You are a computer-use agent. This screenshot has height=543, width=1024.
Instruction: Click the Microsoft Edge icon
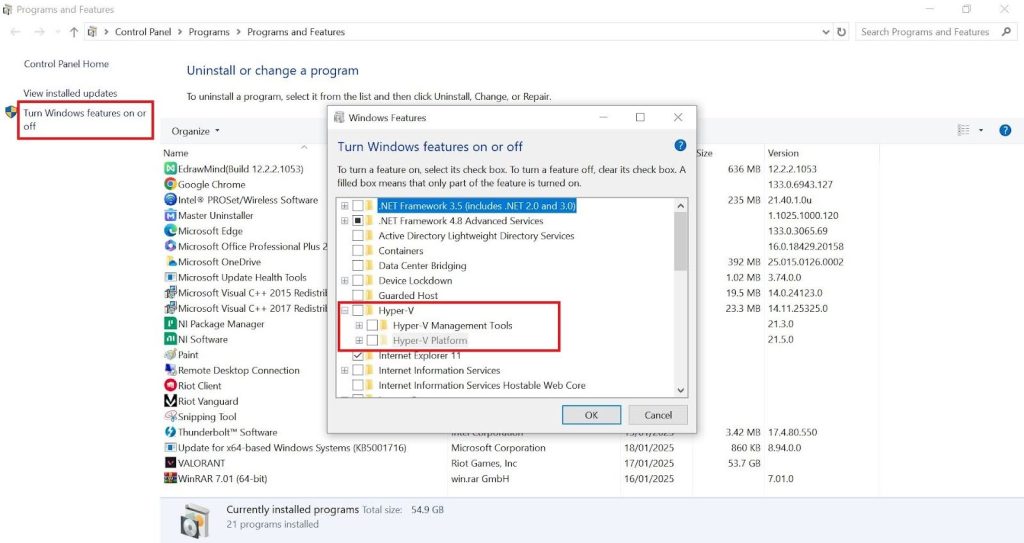(x=170, y=231)
